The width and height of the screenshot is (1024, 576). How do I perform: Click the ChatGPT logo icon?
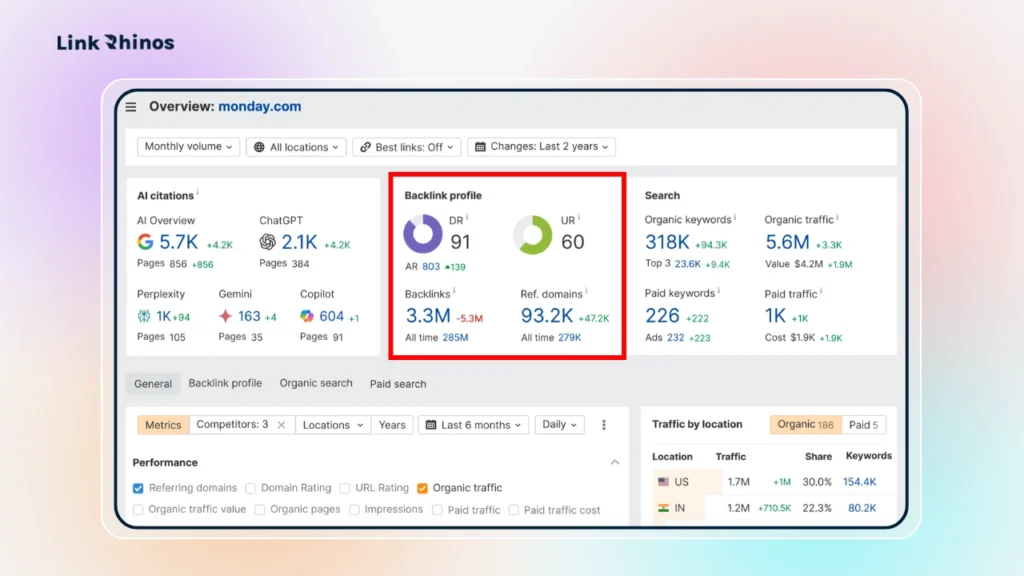pos(267,242)
